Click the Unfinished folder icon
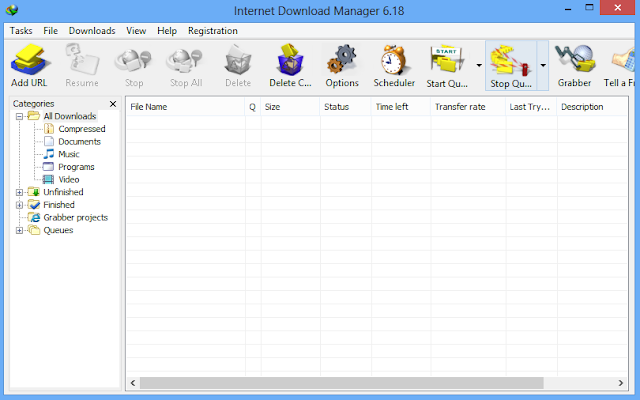Viewport: 640px width, 400px height. pos(34,192)
